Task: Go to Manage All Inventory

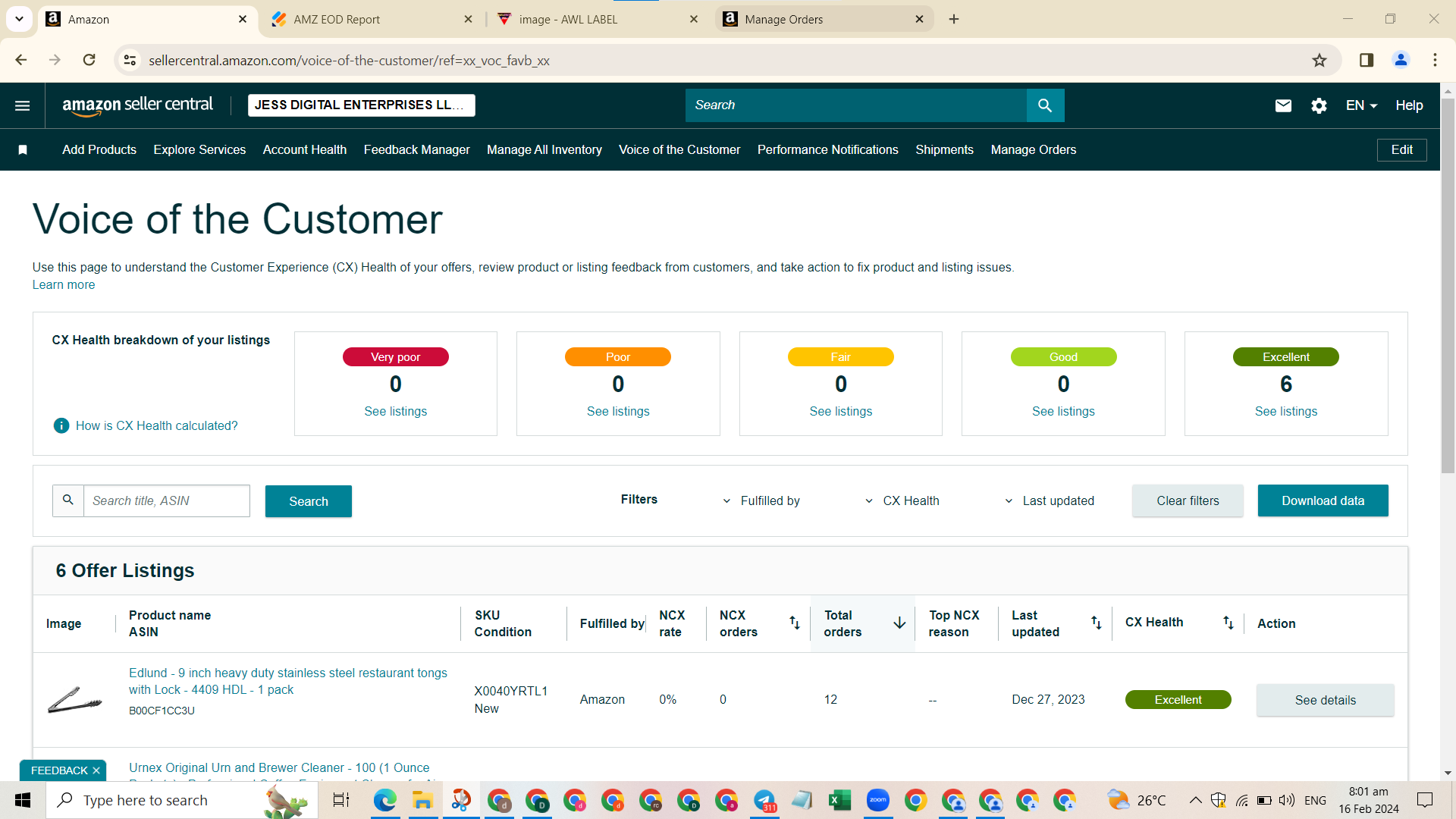Action: pos(544,150)
